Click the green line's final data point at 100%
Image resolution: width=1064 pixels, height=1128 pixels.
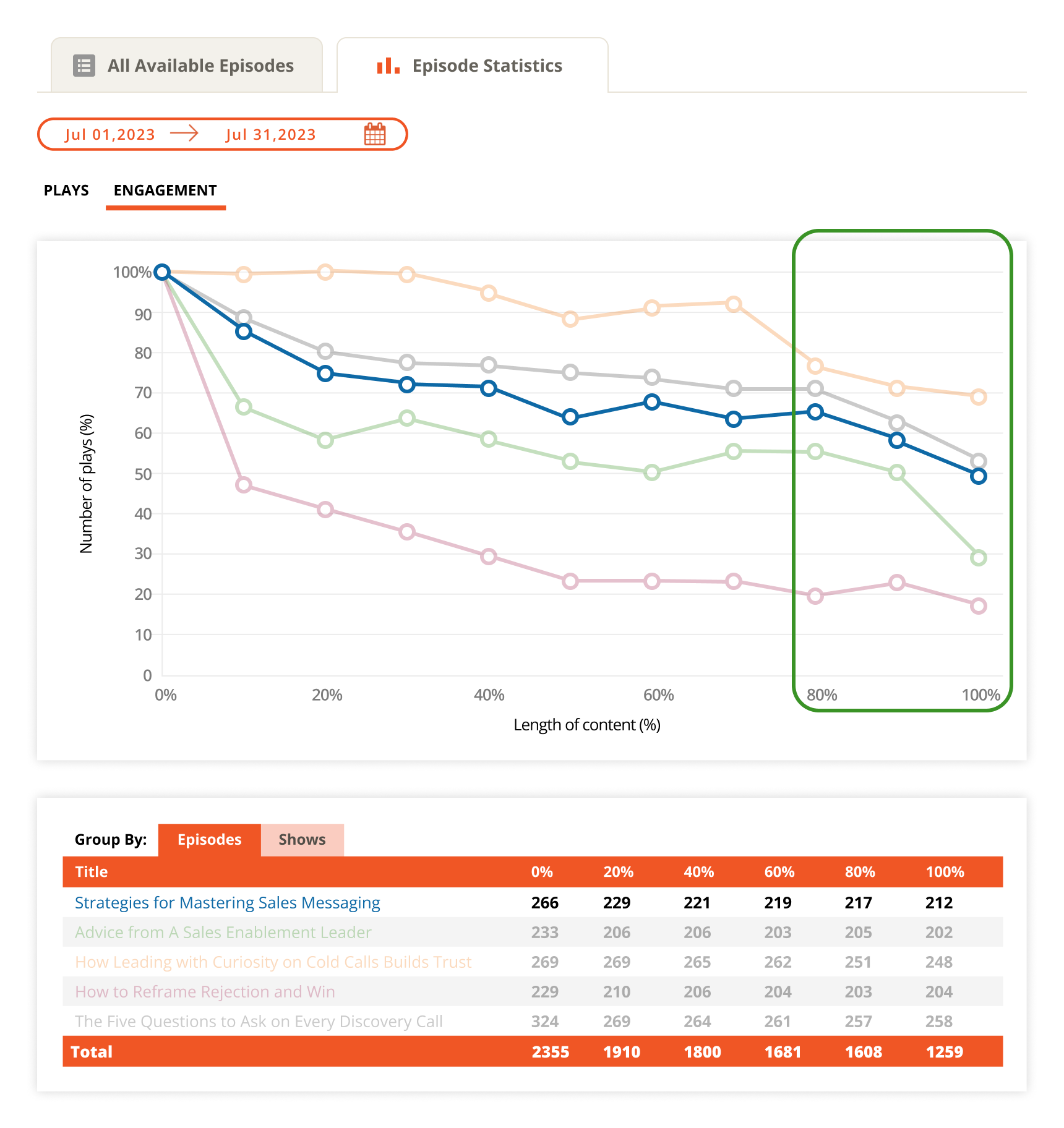pos(978,558)
